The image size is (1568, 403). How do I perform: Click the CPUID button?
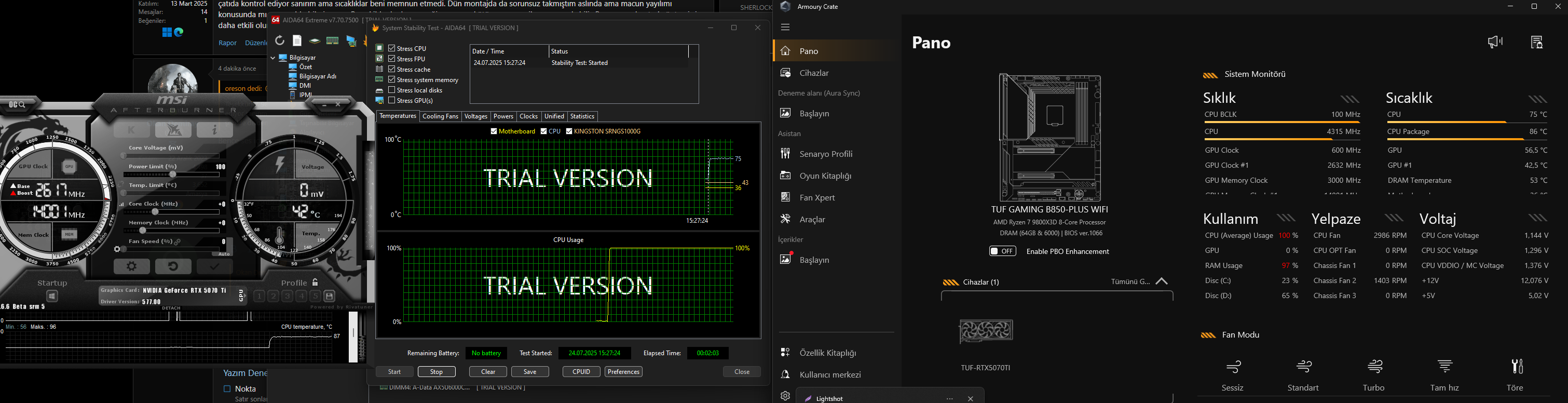tap(581, 372)
